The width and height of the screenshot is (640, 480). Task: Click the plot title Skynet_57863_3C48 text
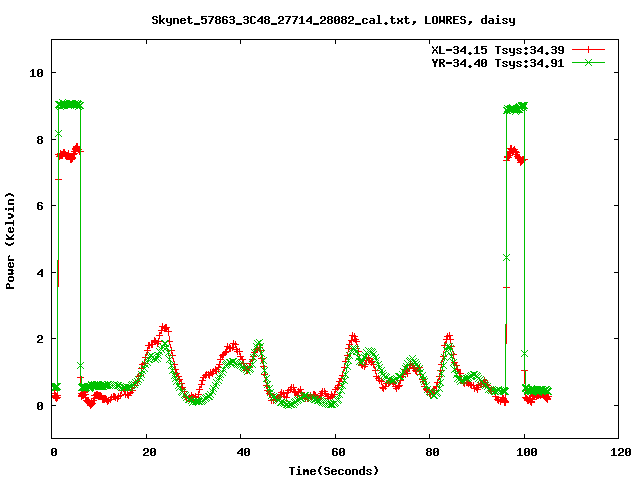pyautogui.click(x=333, y=20)
